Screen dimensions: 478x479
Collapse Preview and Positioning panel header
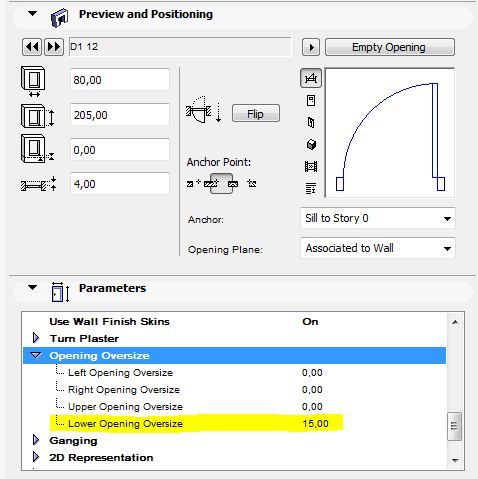pyautogui.click(x=32, y=14)
